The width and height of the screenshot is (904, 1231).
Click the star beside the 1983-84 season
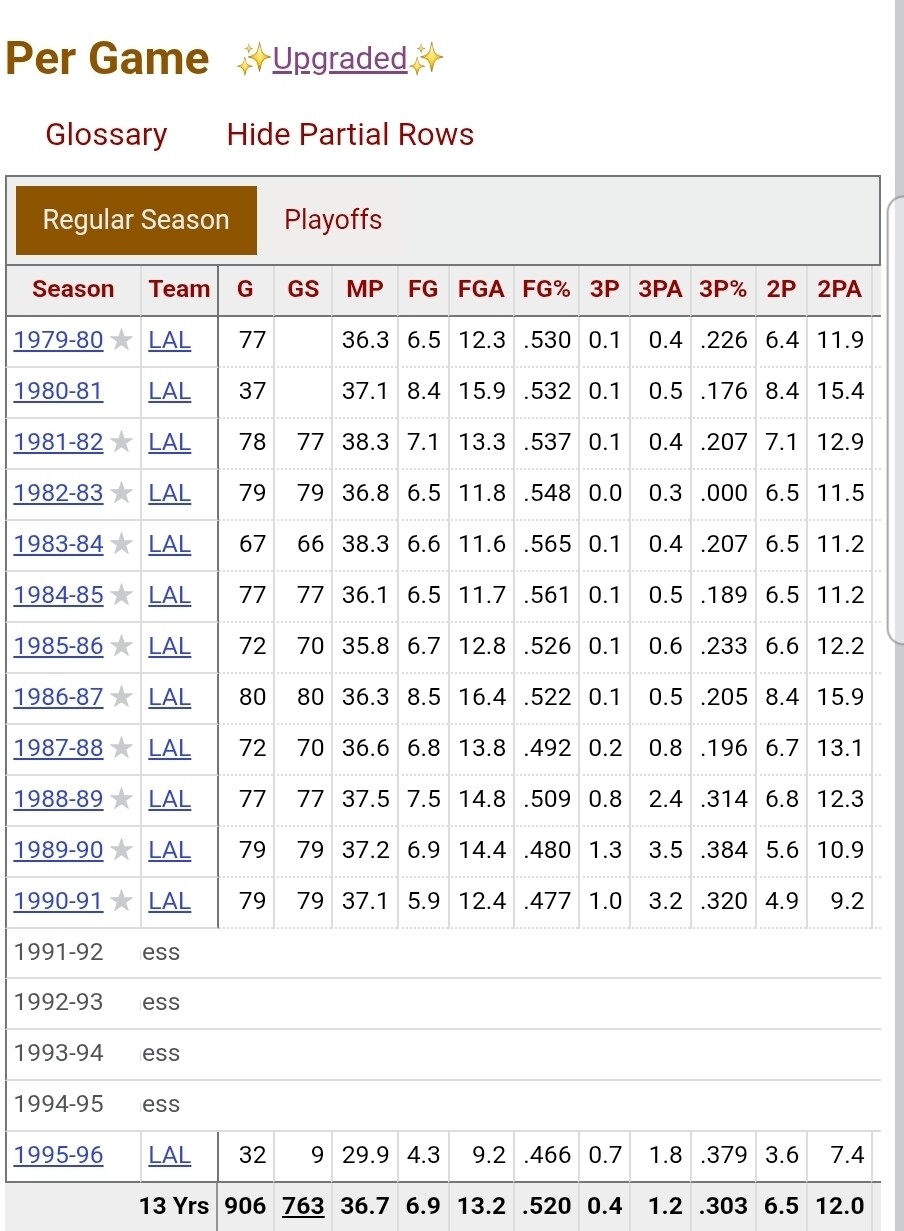click(121, 544)
